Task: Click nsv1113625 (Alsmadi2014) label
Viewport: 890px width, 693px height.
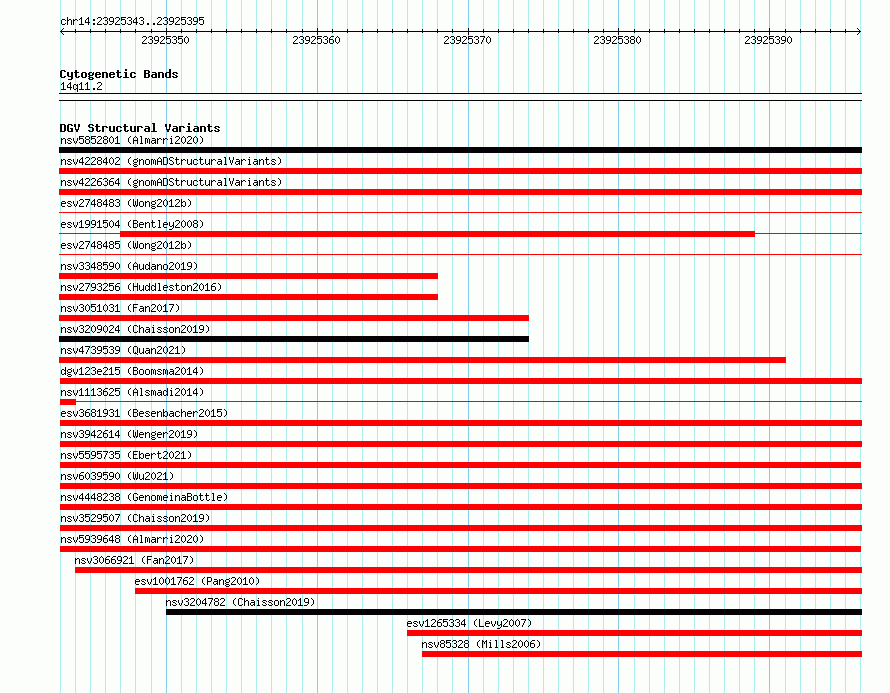Action: (x=132, y=392)
